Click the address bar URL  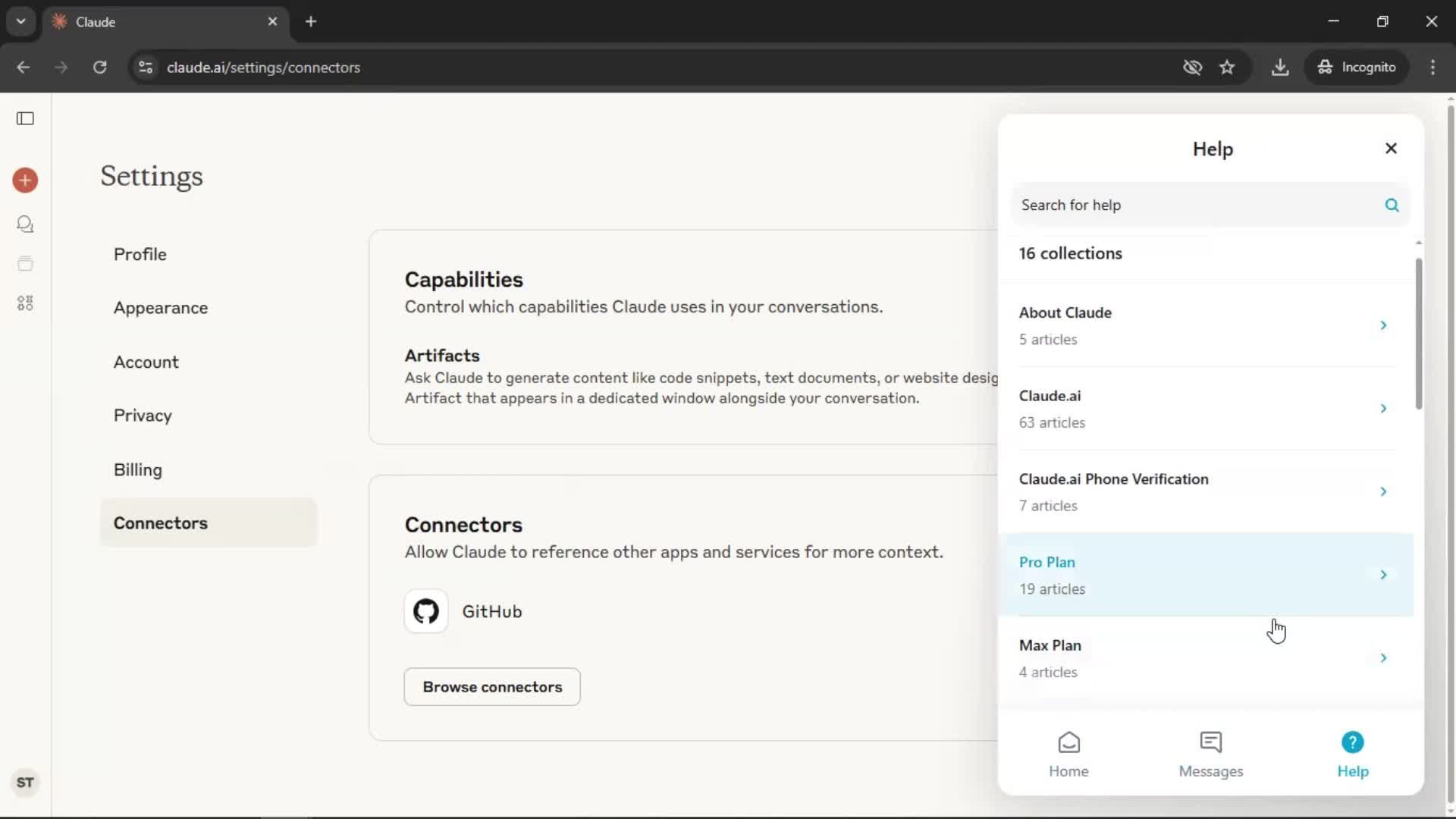tap(263, 67)
